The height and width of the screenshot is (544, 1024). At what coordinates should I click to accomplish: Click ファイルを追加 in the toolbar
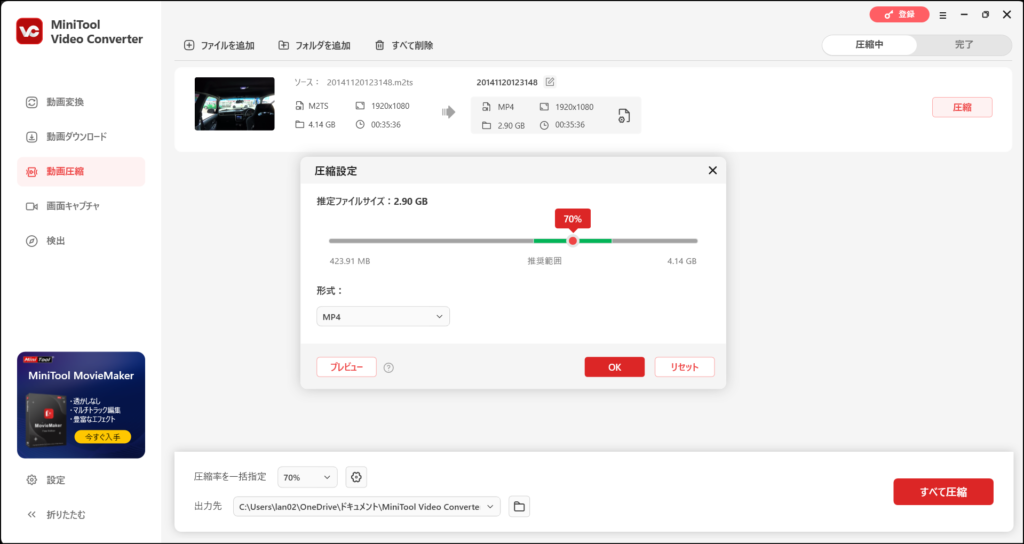pos(219,46)
